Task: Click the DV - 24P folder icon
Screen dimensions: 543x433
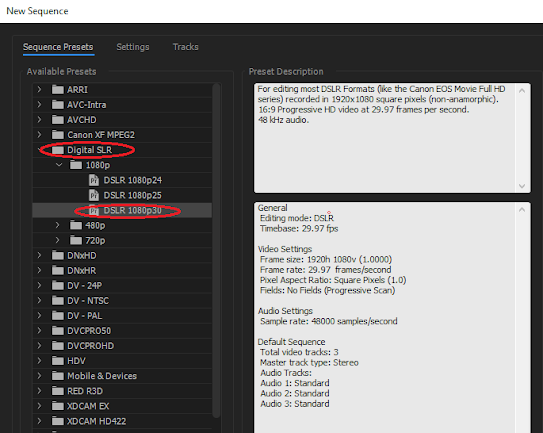Action: (58, 285)
